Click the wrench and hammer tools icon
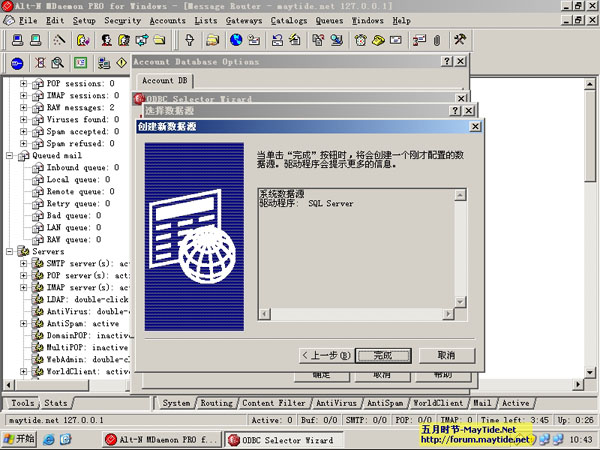600x450 pixels. click(460, 41)
